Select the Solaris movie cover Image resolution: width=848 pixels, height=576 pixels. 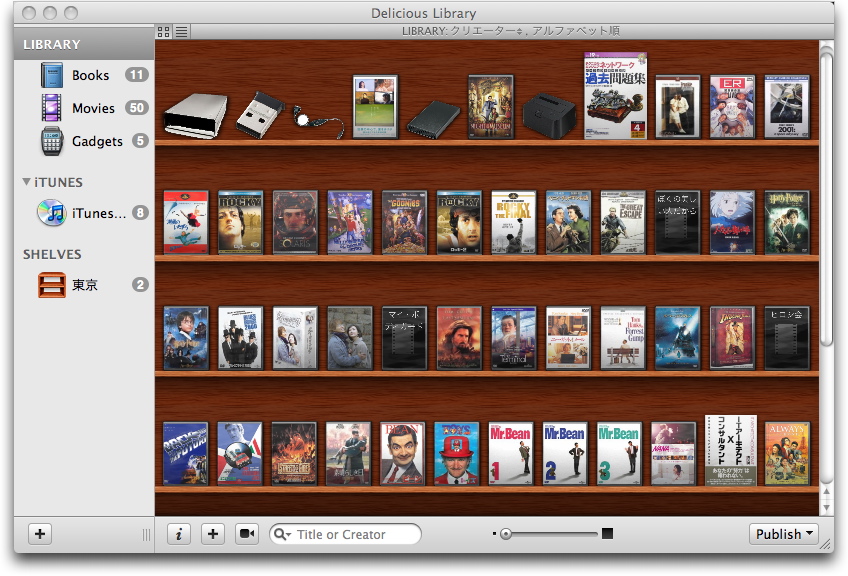295,222
